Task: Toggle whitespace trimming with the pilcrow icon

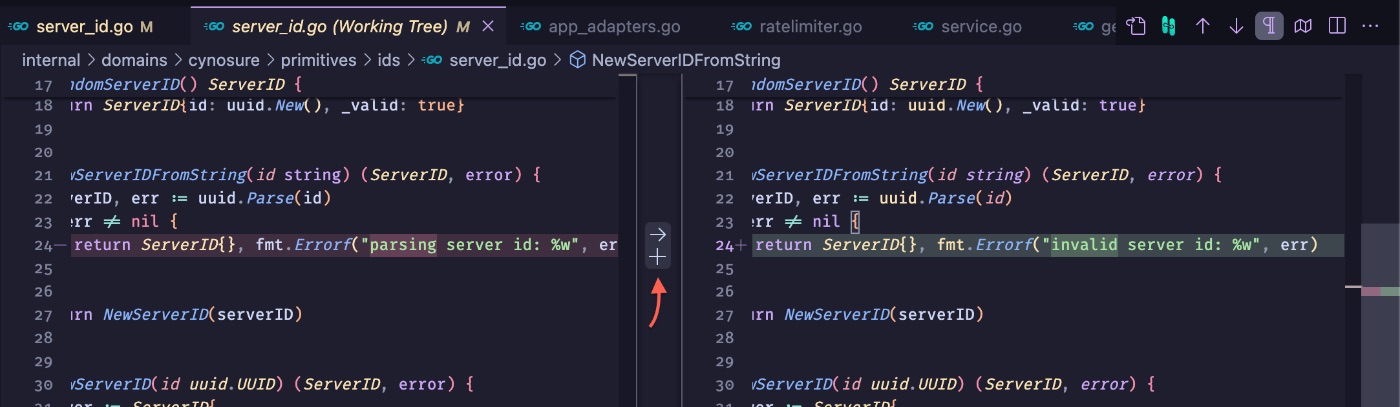Action: [x=1269, y=26]
